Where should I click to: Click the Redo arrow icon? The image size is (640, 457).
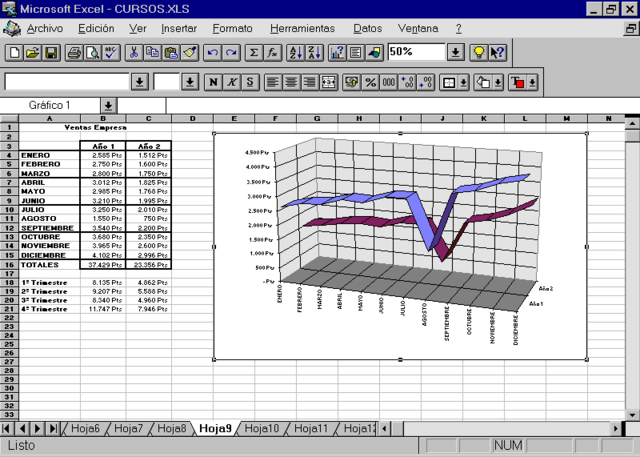pos(231,53)
